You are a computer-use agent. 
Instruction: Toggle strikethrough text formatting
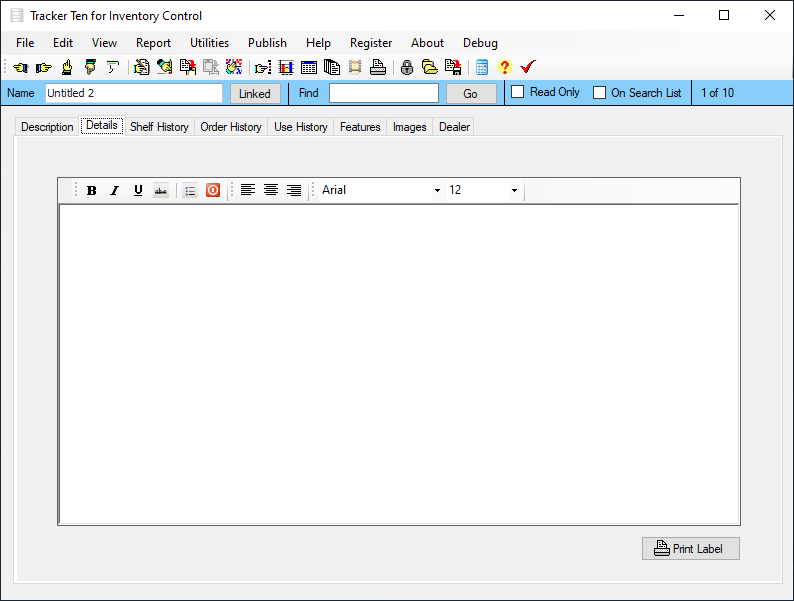click(x=161, y=190)
